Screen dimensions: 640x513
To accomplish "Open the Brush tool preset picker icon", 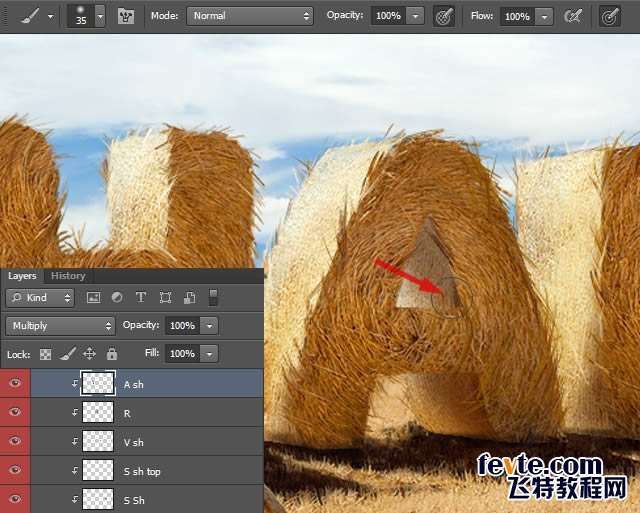I will point(31,16).
